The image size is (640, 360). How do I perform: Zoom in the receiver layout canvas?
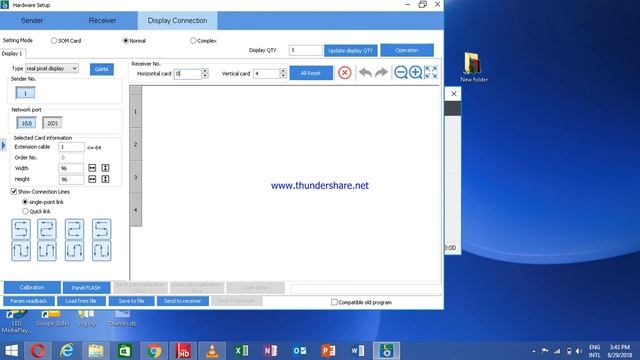pyautogui.click(x=416, y=73)
